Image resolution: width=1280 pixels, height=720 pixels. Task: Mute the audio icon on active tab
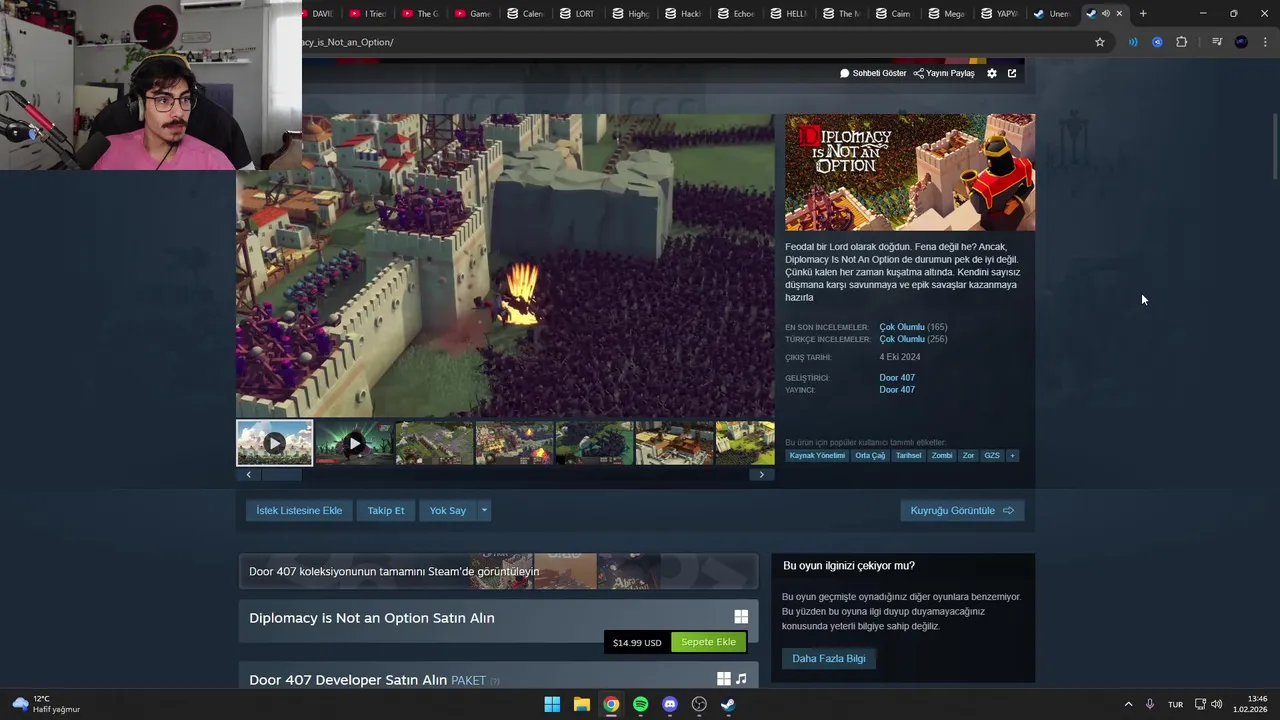(x=1105, y=14)
